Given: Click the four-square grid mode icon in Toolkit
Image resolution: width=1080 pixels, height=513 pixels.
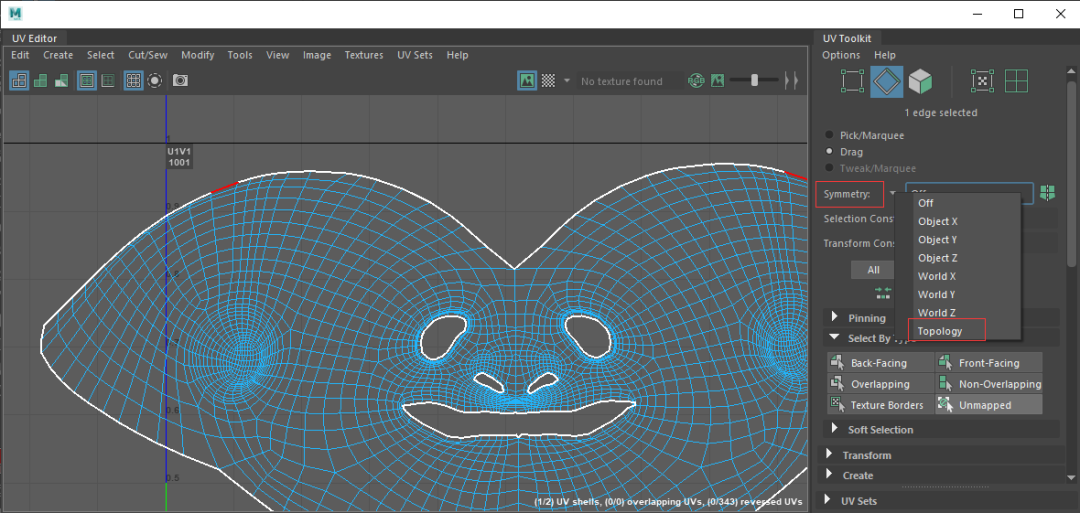Looking at the screenshot, I should click(1016, 81).
